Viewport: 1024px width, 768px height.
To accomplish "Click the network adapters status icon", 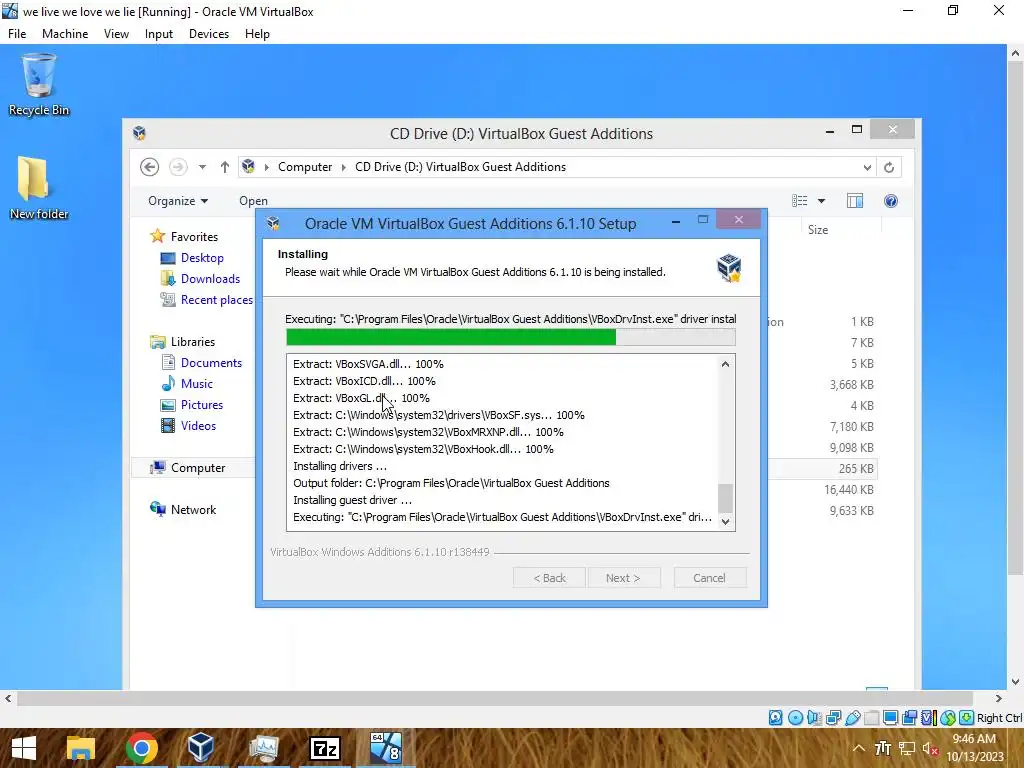I will [833, 718].
